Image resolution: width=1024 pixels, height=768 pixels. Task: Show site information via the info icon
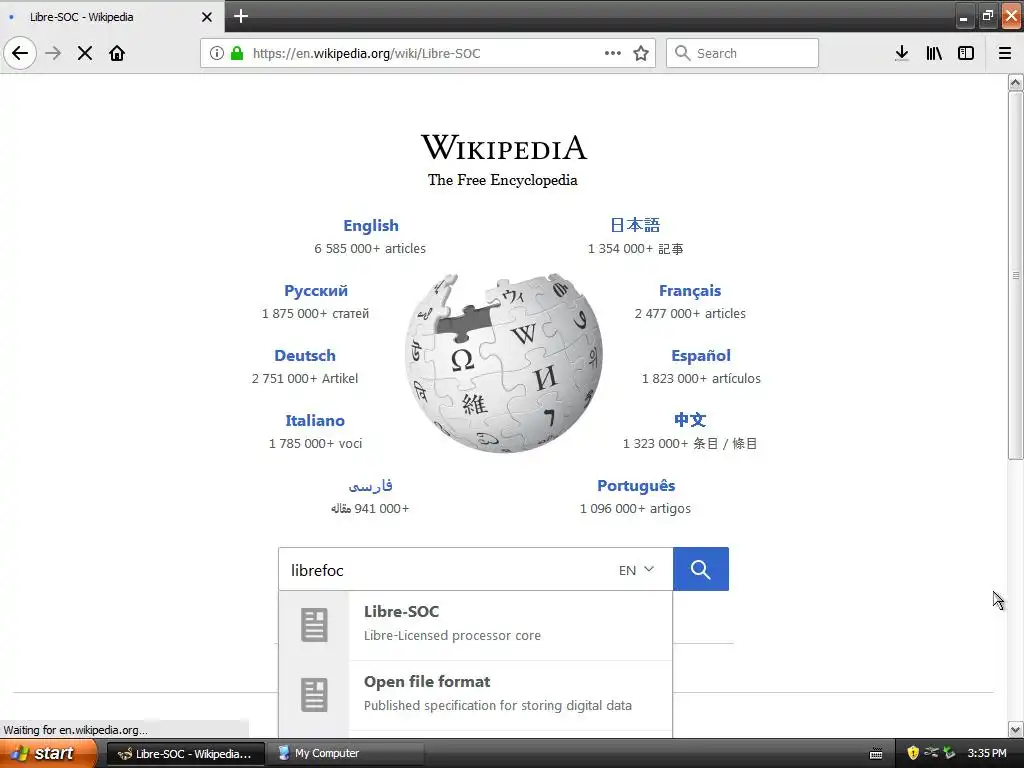click(217, 53)
